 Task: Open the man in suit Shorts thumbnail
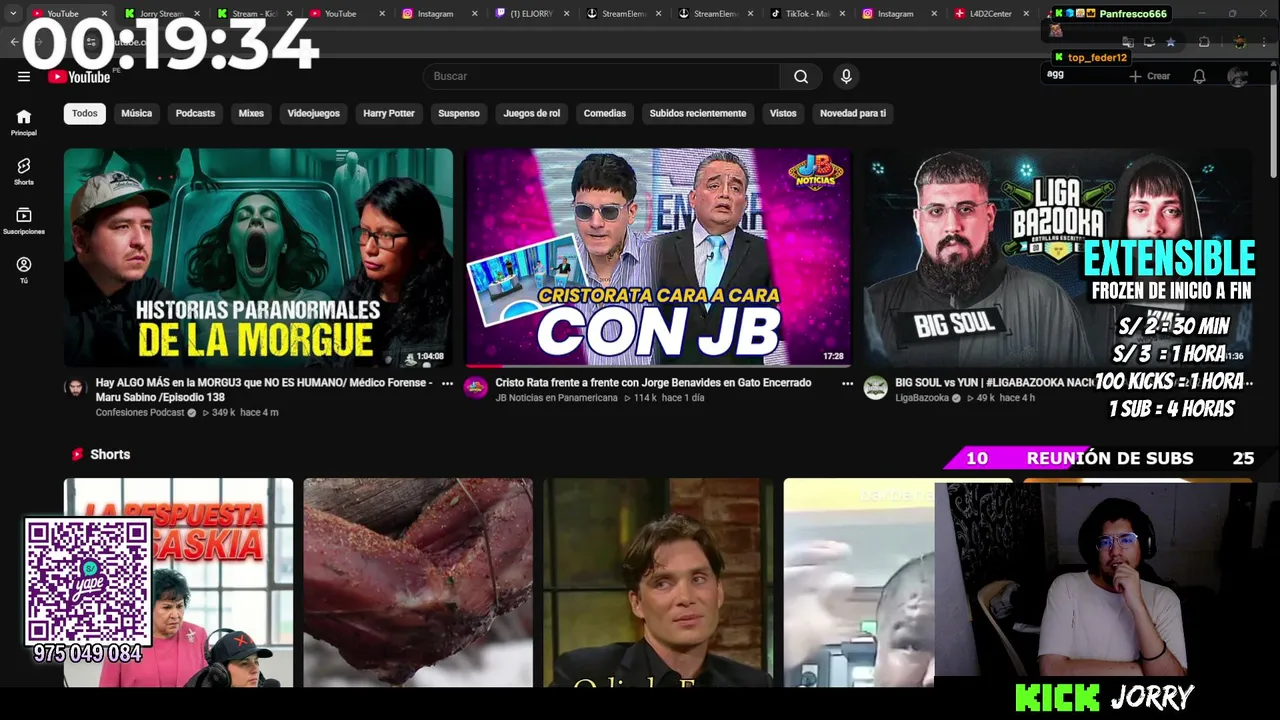click(x=658, y=583)
